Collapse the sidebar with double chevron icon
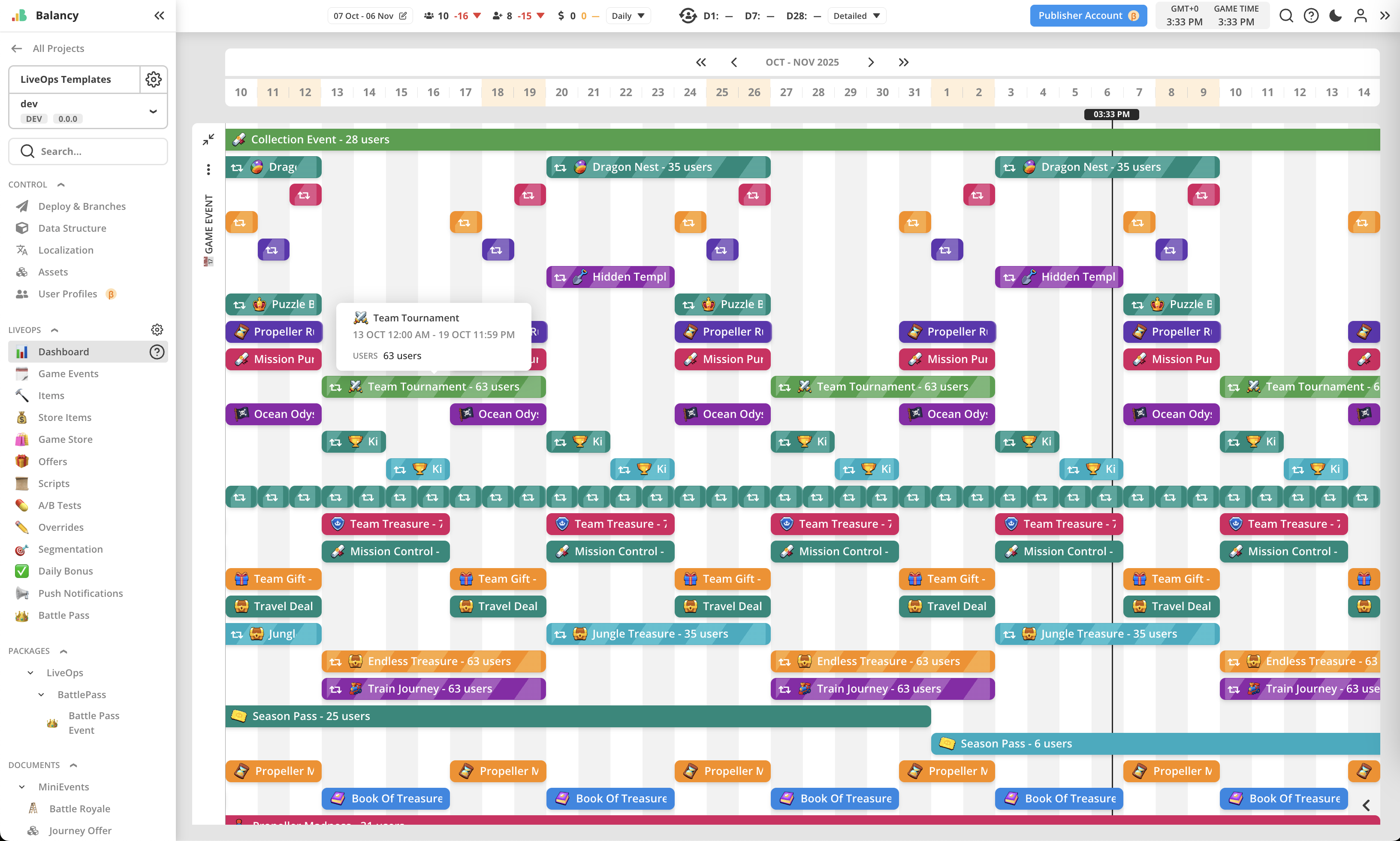 click(x=159, y=15)
